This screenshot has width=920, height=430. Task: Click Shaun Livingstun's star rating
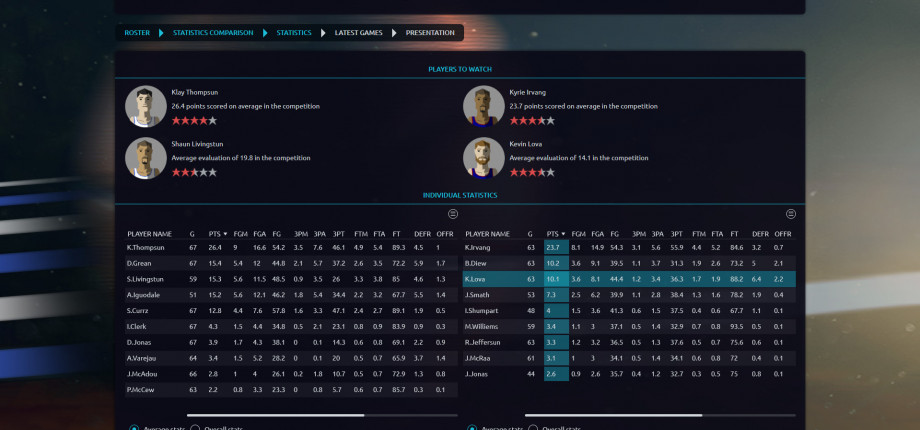pos(194,172)
